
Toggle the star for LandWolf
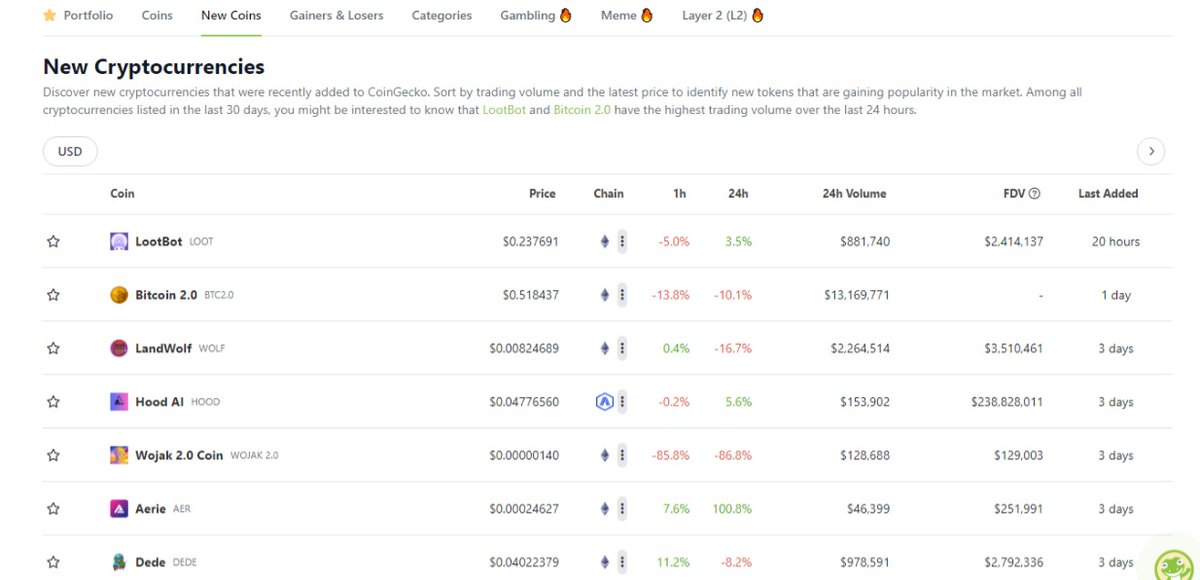click(53, 348)
